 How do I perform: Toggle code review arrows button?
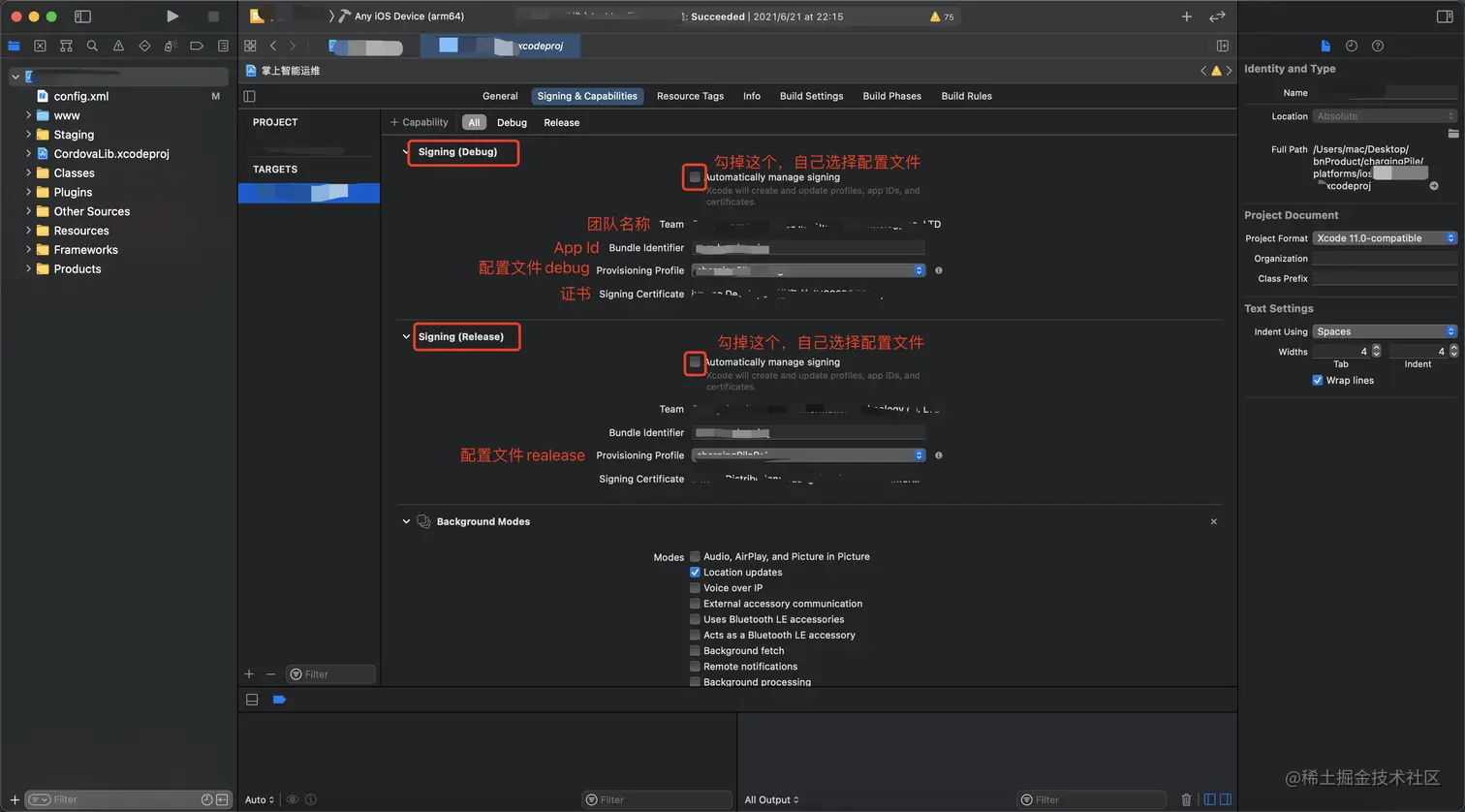[x=1218, y=16]
